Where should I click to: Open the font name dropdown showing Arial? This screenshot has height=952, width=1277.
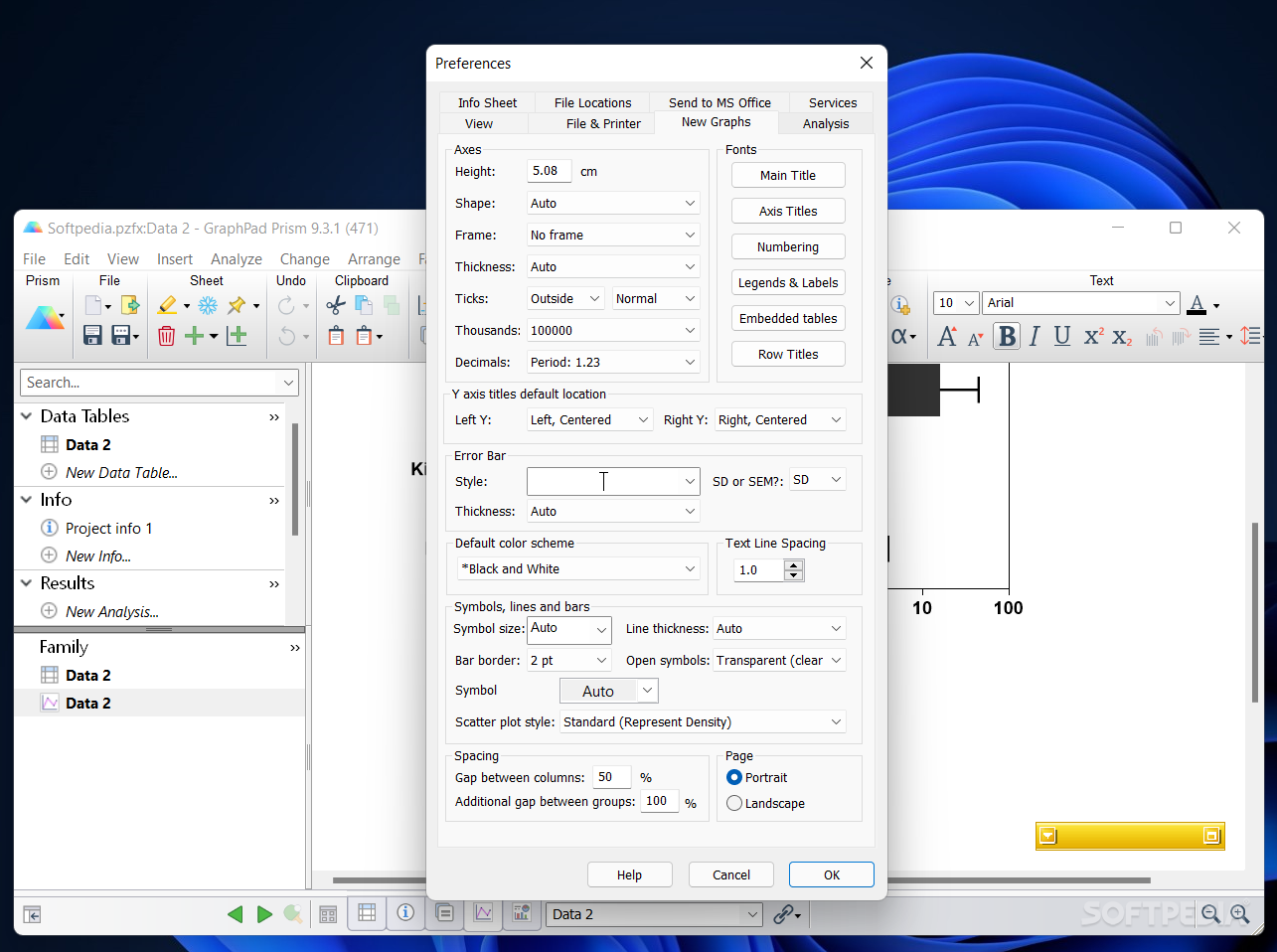click(x=1080, y=302)
